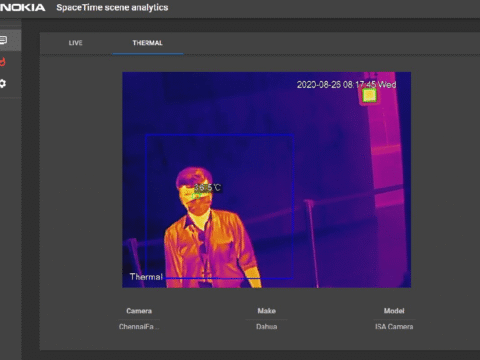
Task: Click the timestamp 2020-08-26 overlay
Action: click(346, 85)
